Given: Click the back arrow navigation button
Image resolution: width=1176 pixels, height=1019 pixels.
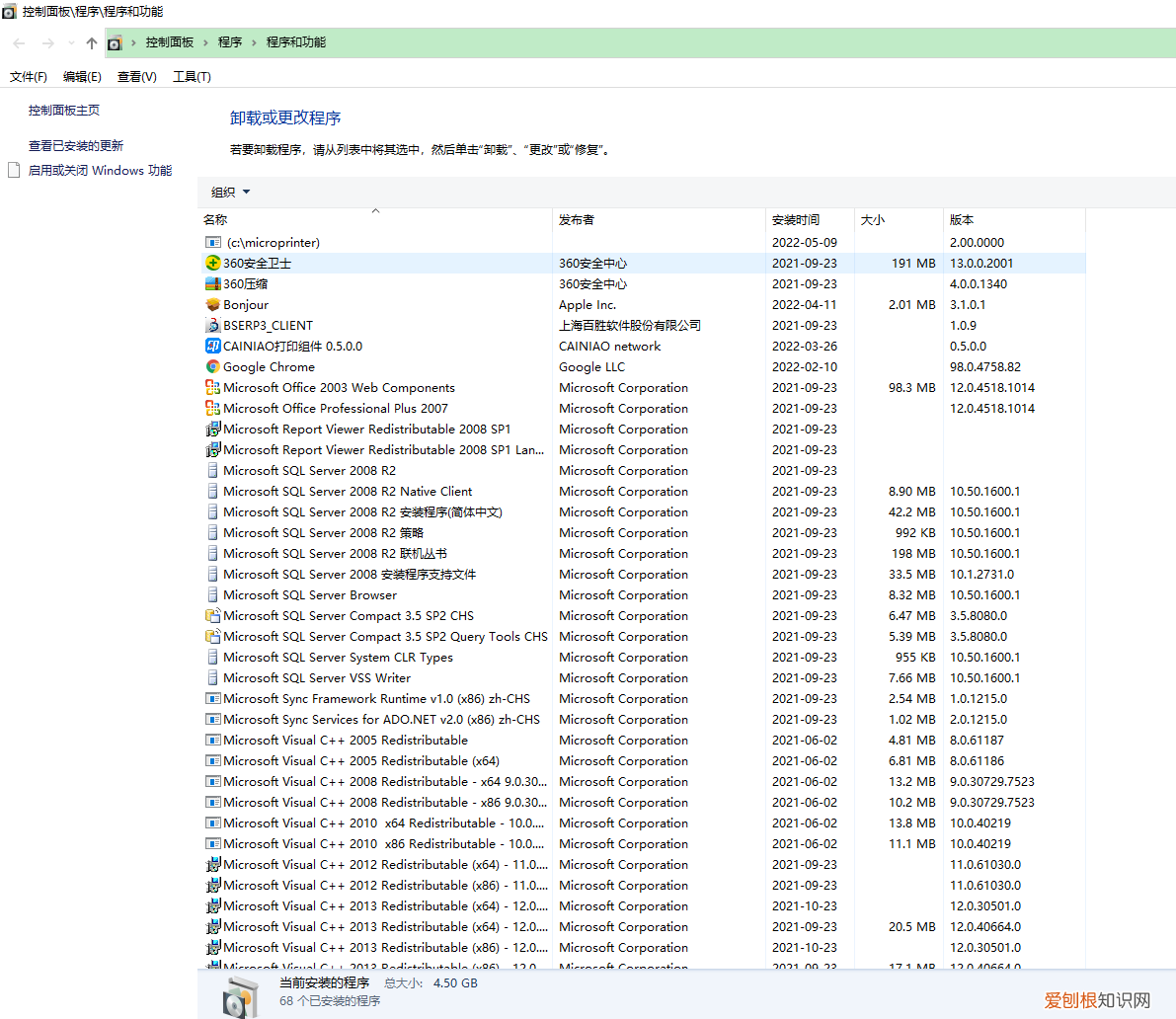Looking at the screenshot, I should (x=20, y=42).
